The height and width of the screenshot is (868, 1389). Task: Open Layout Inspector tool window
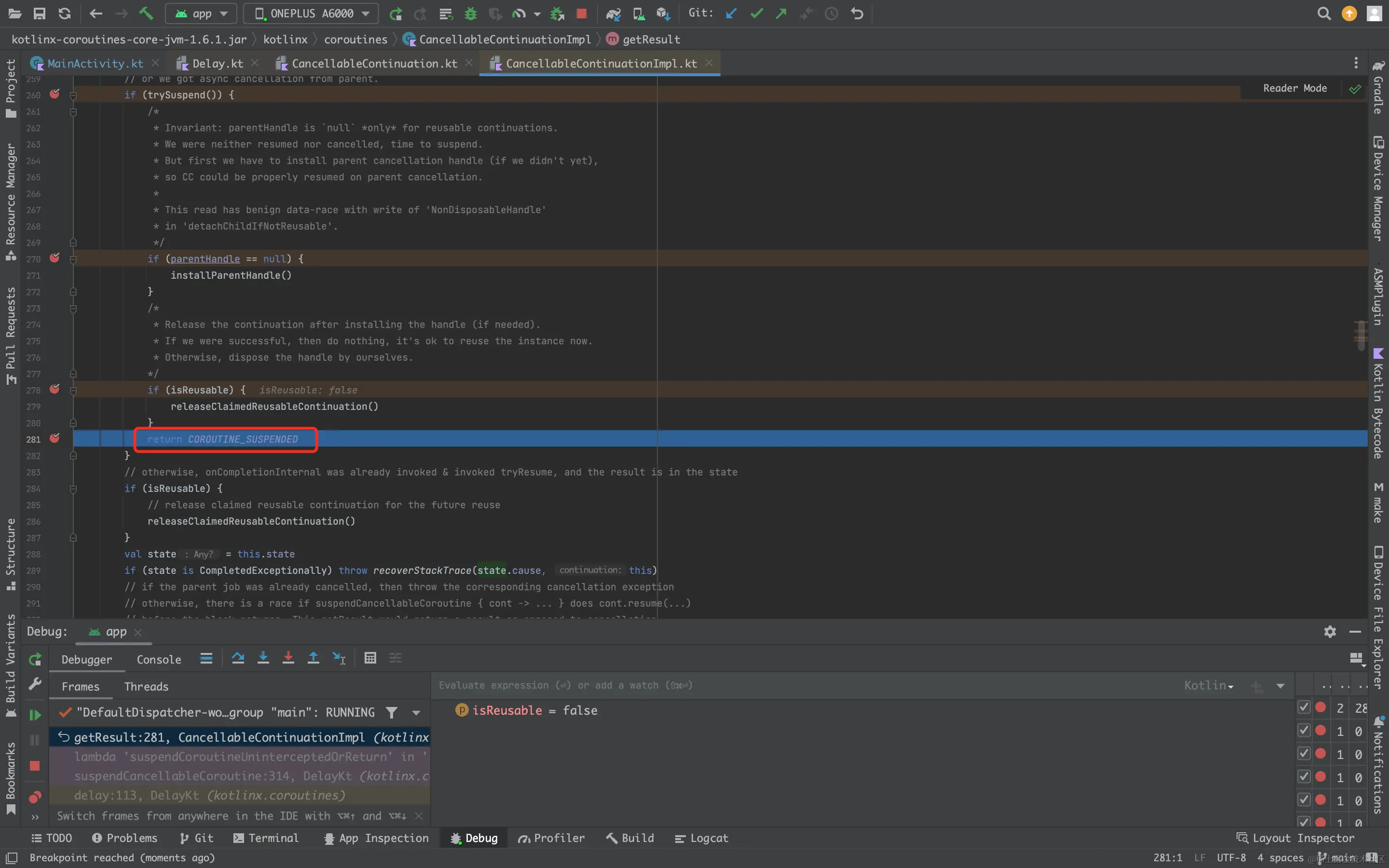1295,838
